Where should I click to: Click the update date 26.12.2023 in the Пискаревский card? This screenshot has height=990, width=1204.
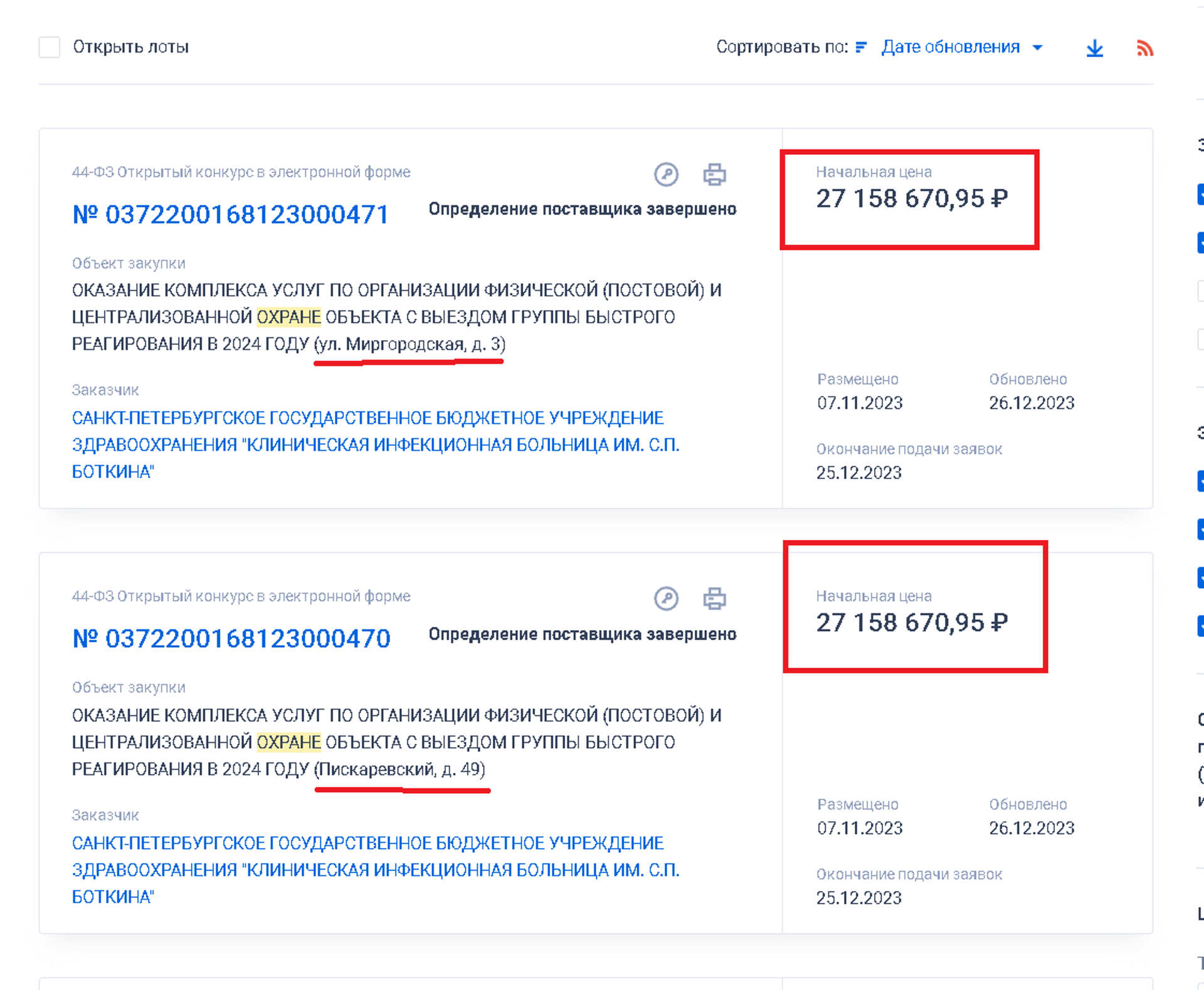click(1032, 828)
